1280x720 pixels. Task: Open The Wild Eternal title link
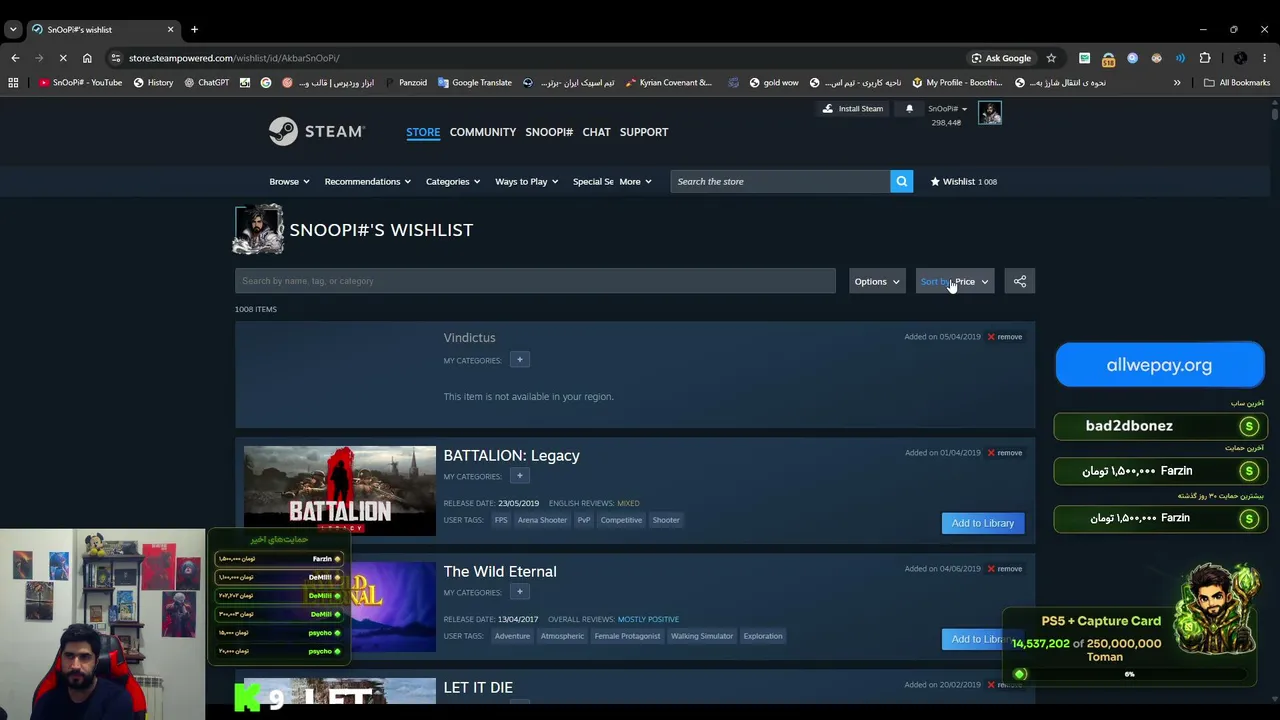[500, 571]
